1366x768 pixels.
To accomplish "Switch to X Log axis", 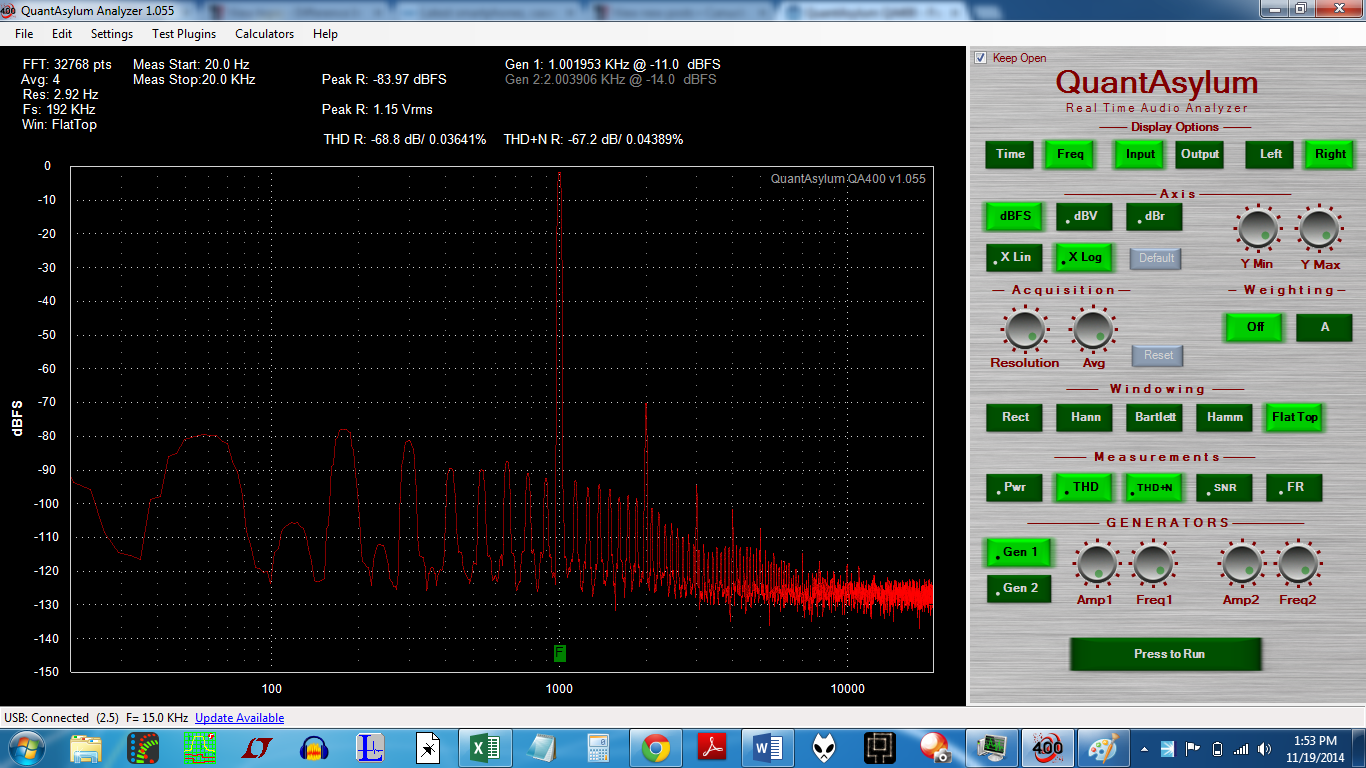I will tap(1084, 257).
